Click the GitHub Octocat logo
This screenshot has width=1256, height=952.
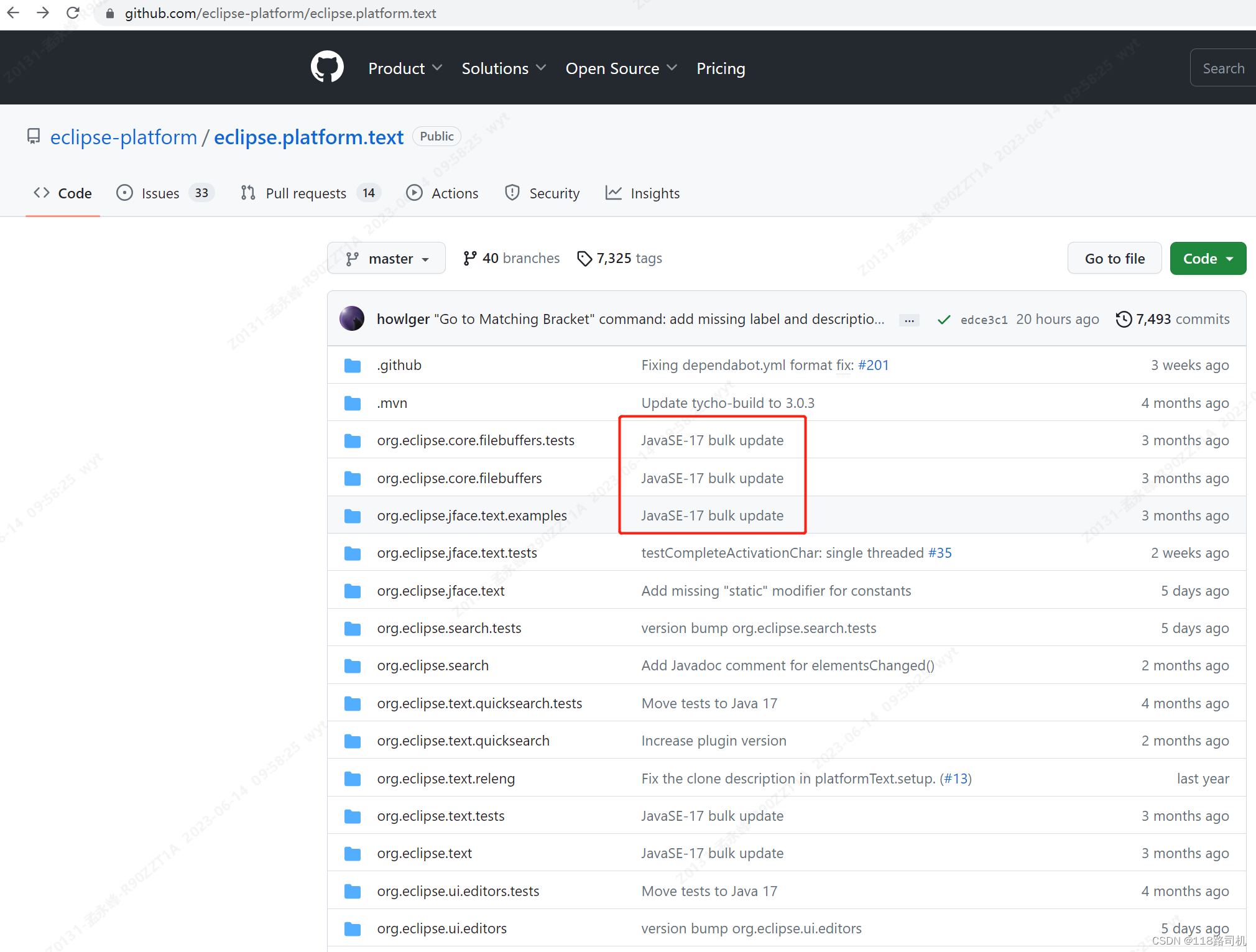coord(327,67)
